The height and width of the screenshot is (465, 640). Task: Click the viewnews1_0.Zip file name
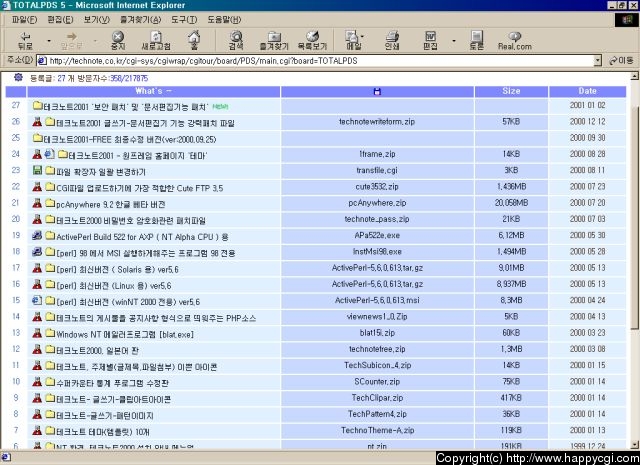(x=377, y=316)
